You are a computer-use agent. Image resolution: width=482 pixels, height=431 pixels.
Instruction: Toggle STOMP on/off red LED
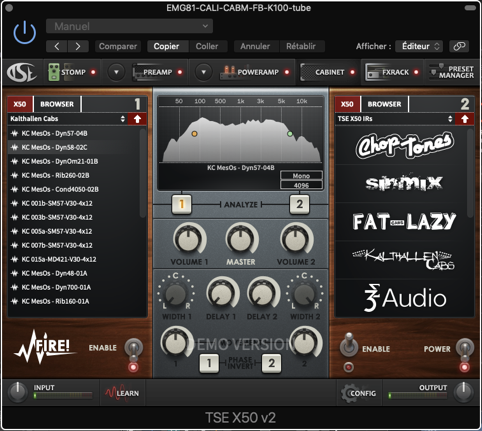(93, 72)
